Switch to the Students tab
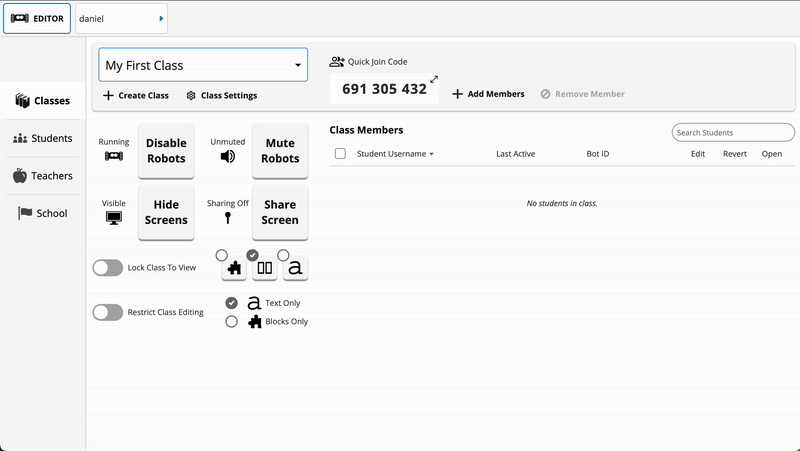Screen dimensions: 800x451 pos(43,138)
